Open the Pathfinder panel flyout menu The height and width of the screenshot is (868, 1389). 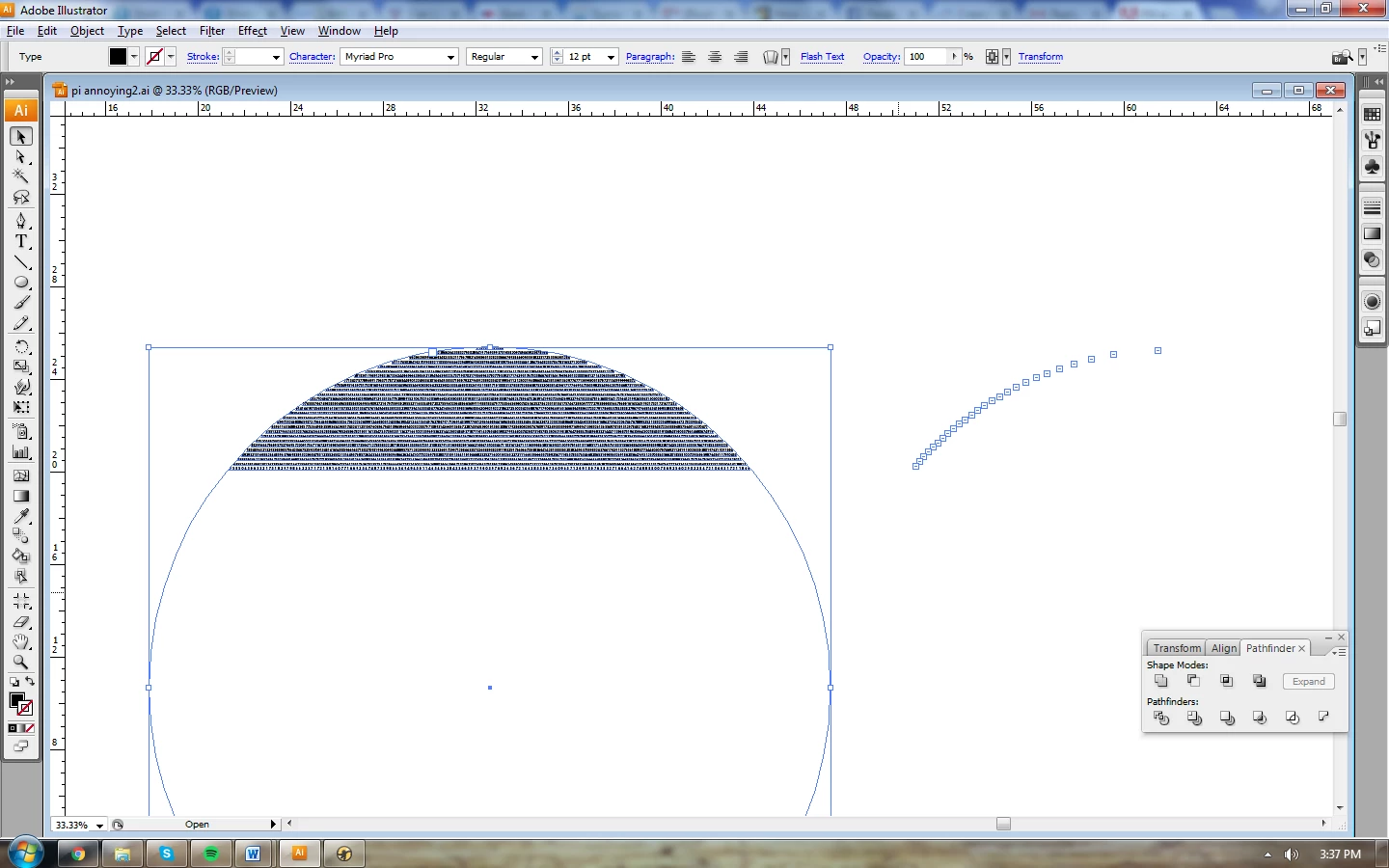(x=1340, y=652)
